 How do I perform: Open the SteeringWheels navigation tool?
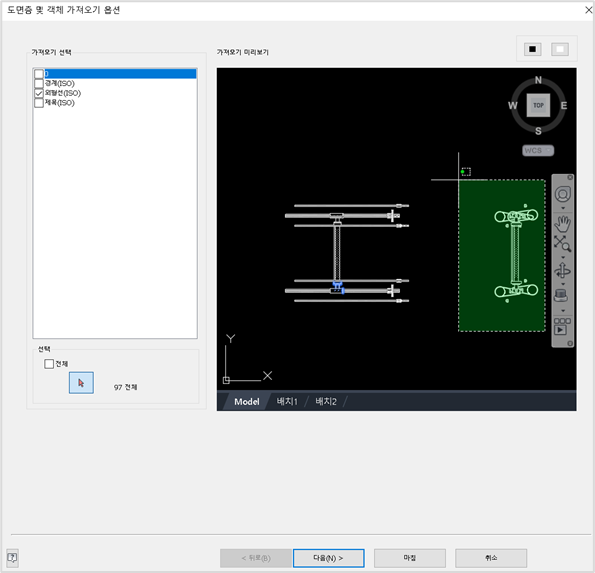click(563, 194)
